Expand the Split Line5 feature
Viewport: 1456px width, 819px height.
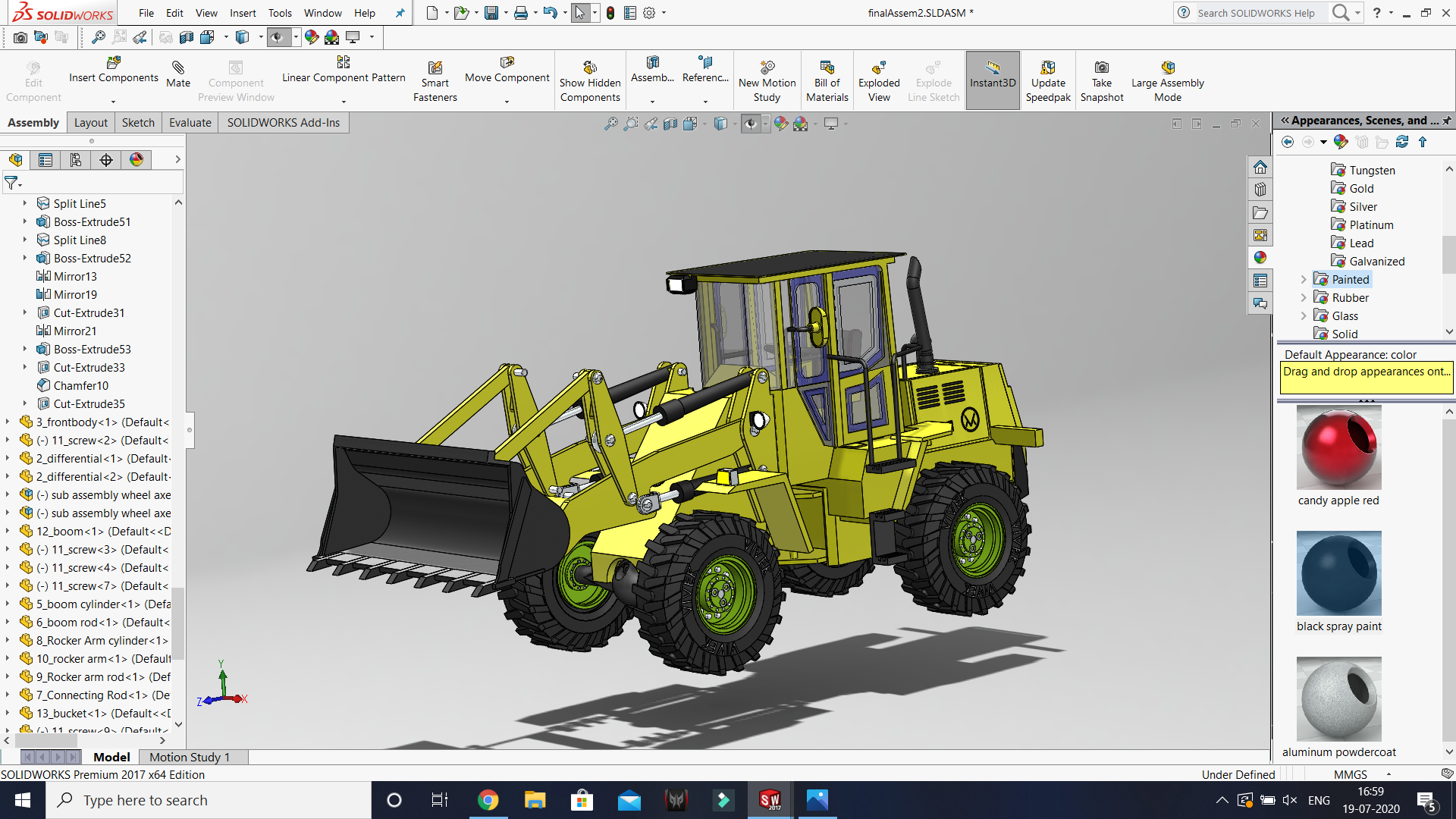tap(25, 204)
